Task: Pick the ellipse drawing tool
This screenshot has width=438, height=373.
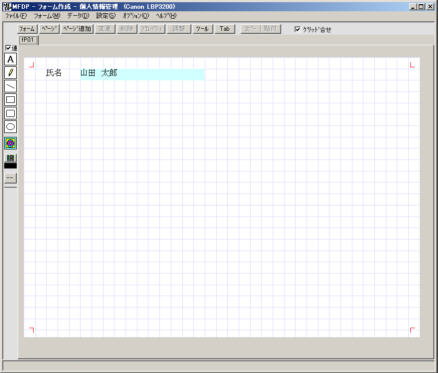Action: coord(10,126)
